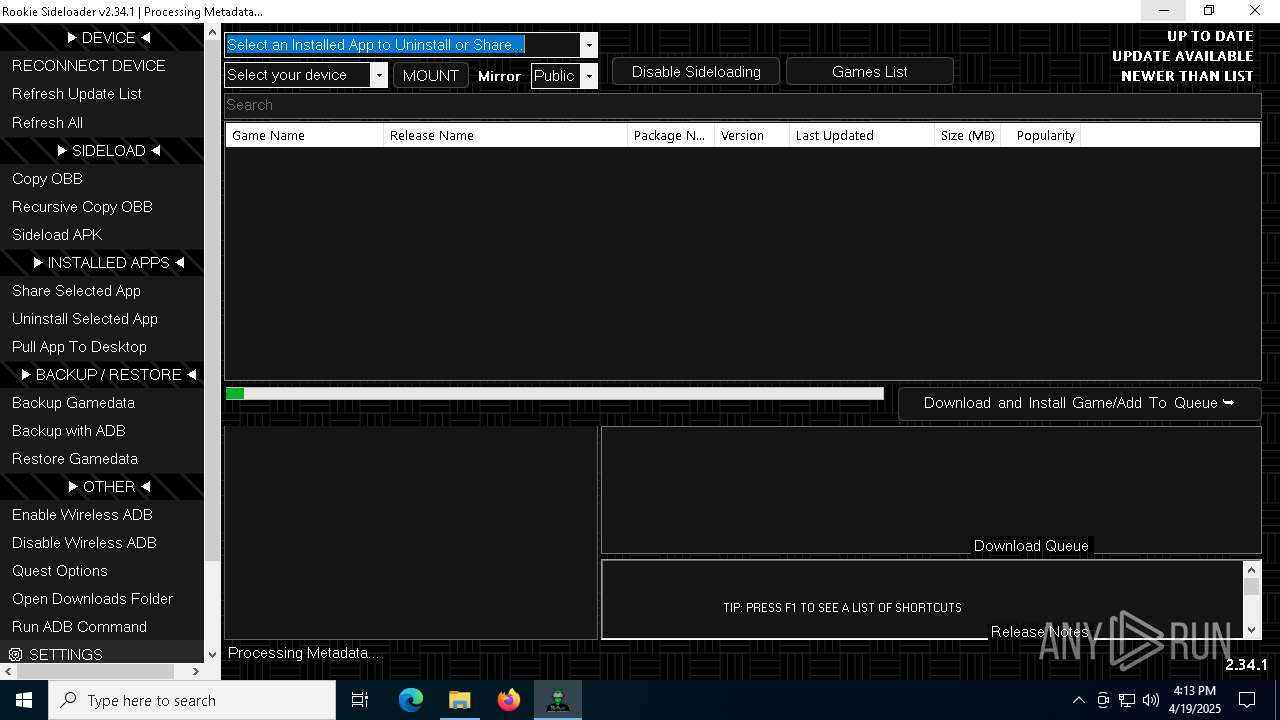This screenshot has height=720, width=1280.
Task: Click into the Search field
Action: coord(742,105)
